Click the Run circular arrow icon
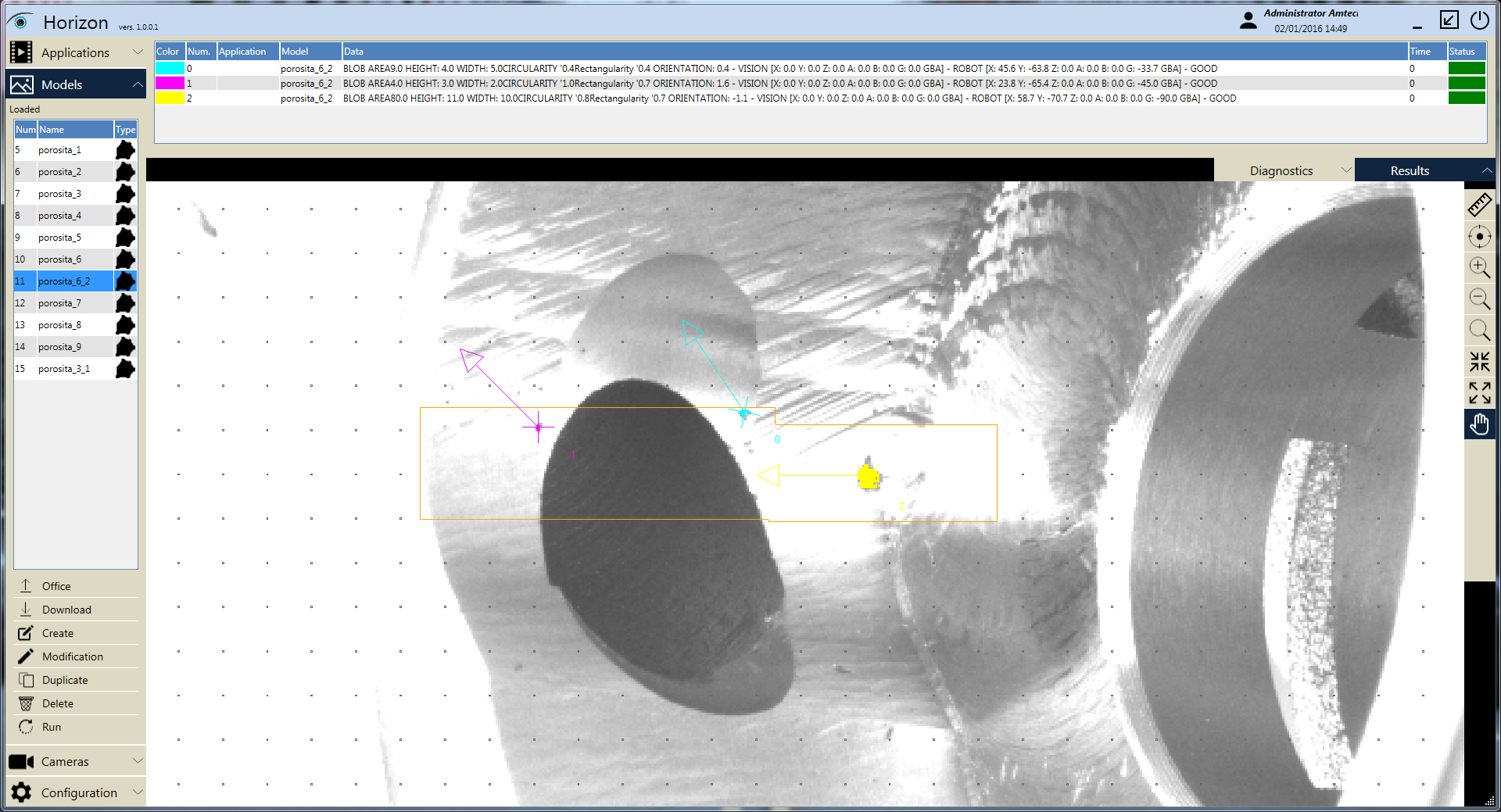 (x=26, y=726)
